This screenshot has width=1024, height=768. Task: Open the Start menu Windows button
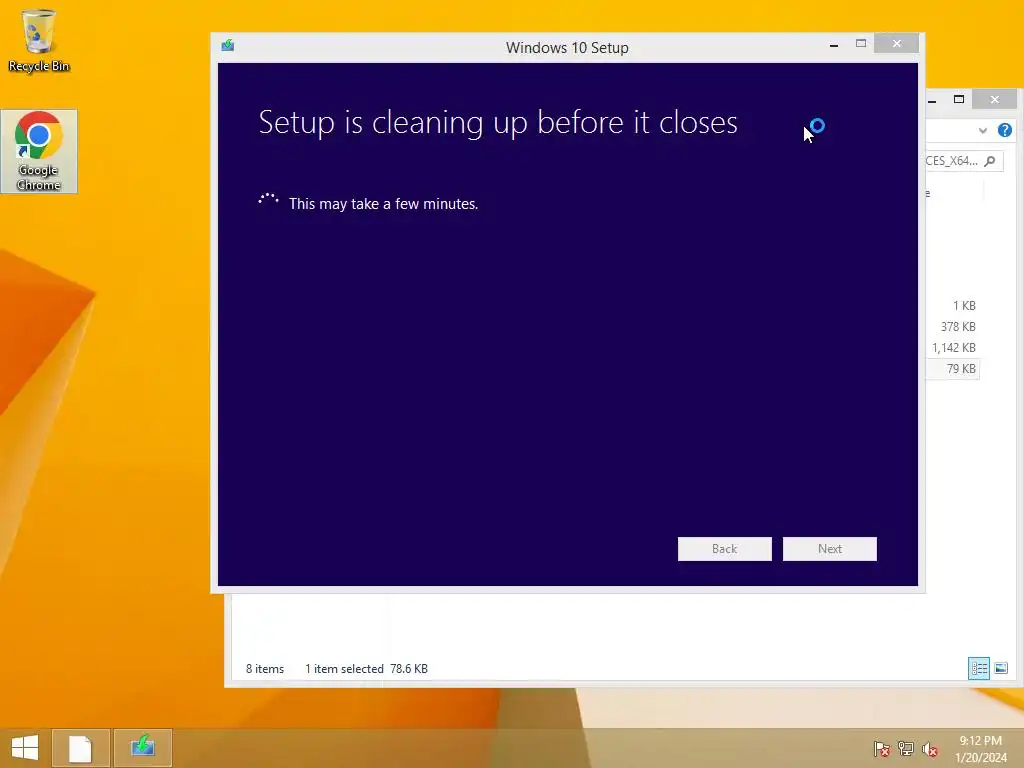25,748
